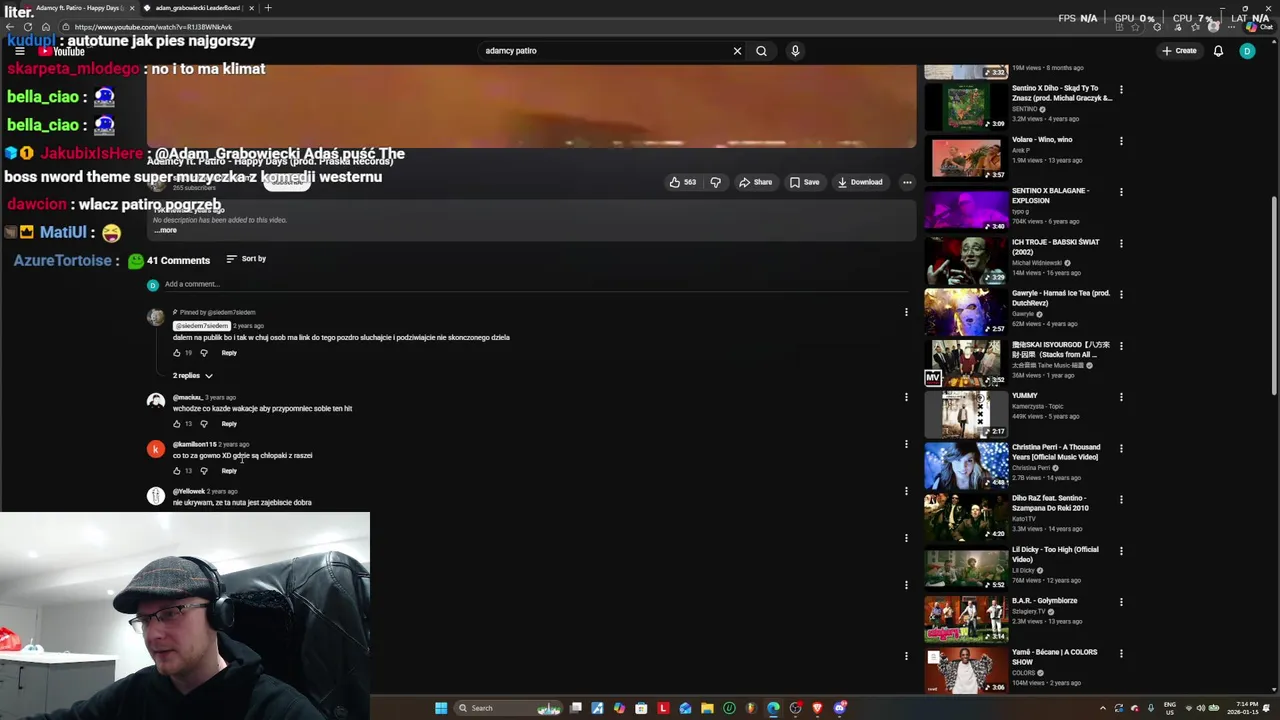Open options menu for the pinned comment
Viewport: 1280px width, 720px height.
[906, 312]
